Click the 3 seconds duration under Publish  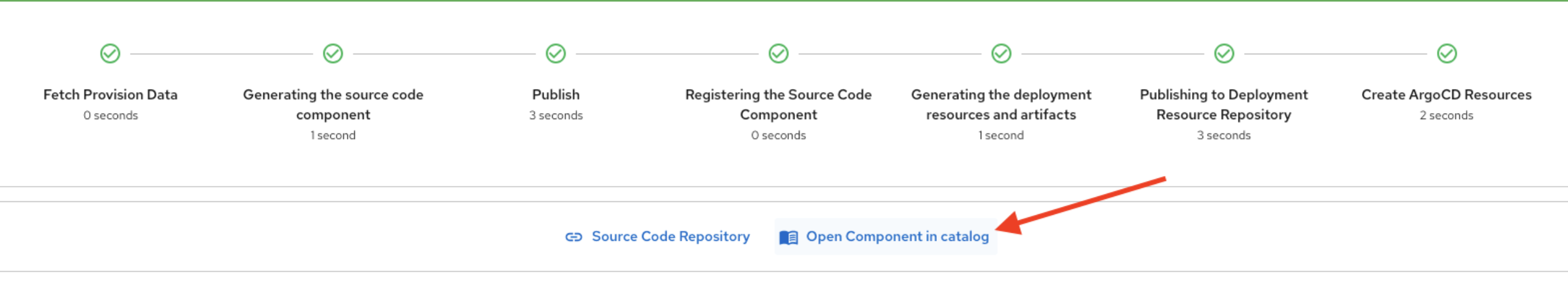click(x=555, y=115)
